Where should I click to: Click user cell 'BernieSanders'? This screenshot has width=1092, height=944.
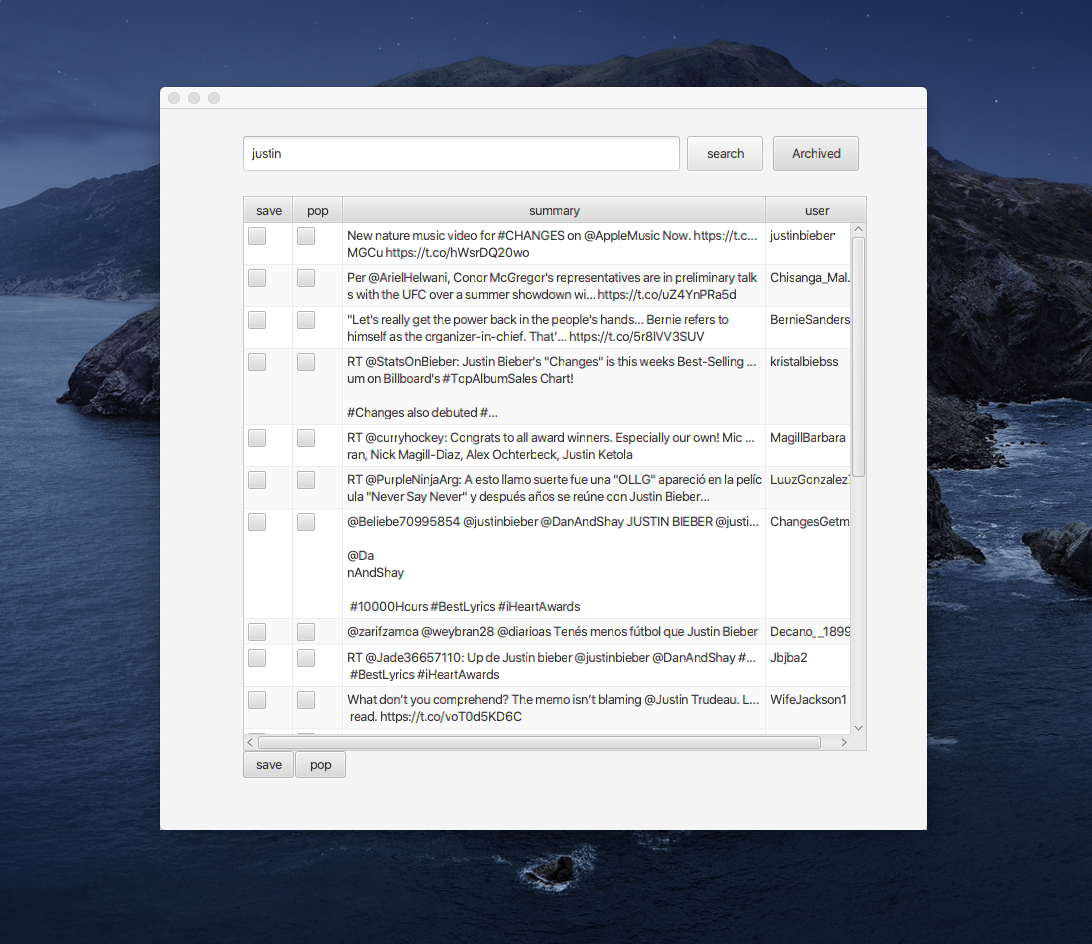pyautogui.click(x=808, y=327)
